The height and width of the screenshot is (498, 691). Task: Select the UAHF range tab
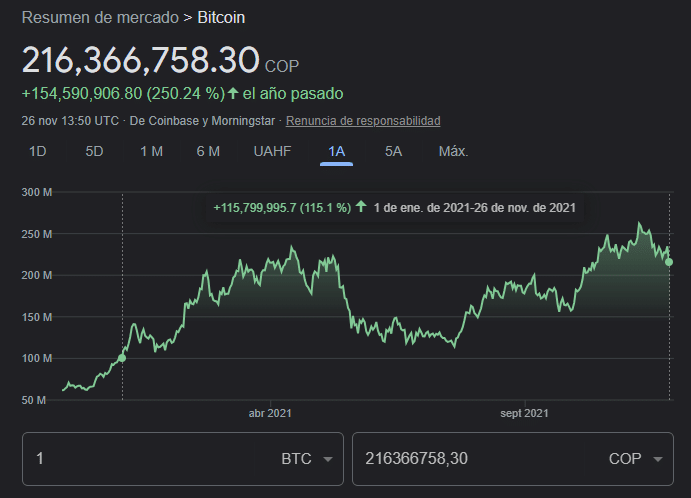272,152
